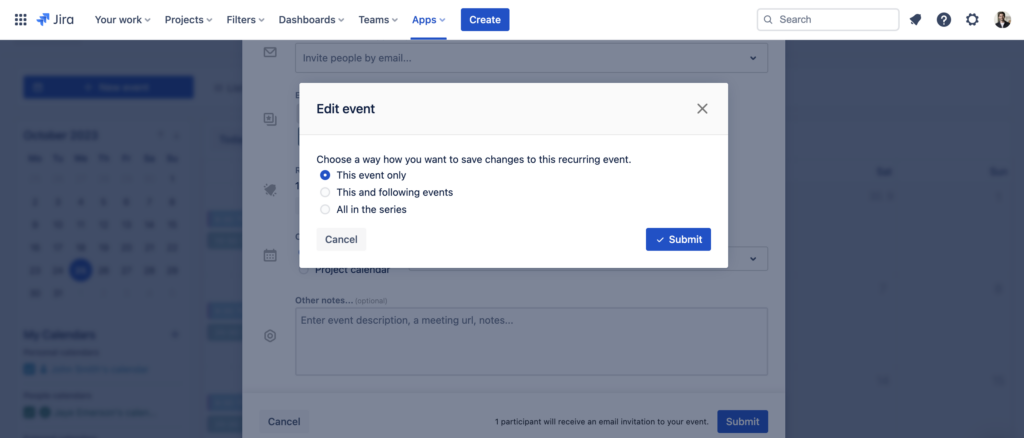1024x438 pixels.
Task: Open the Apps menu
Action: [x=429, y=19]
